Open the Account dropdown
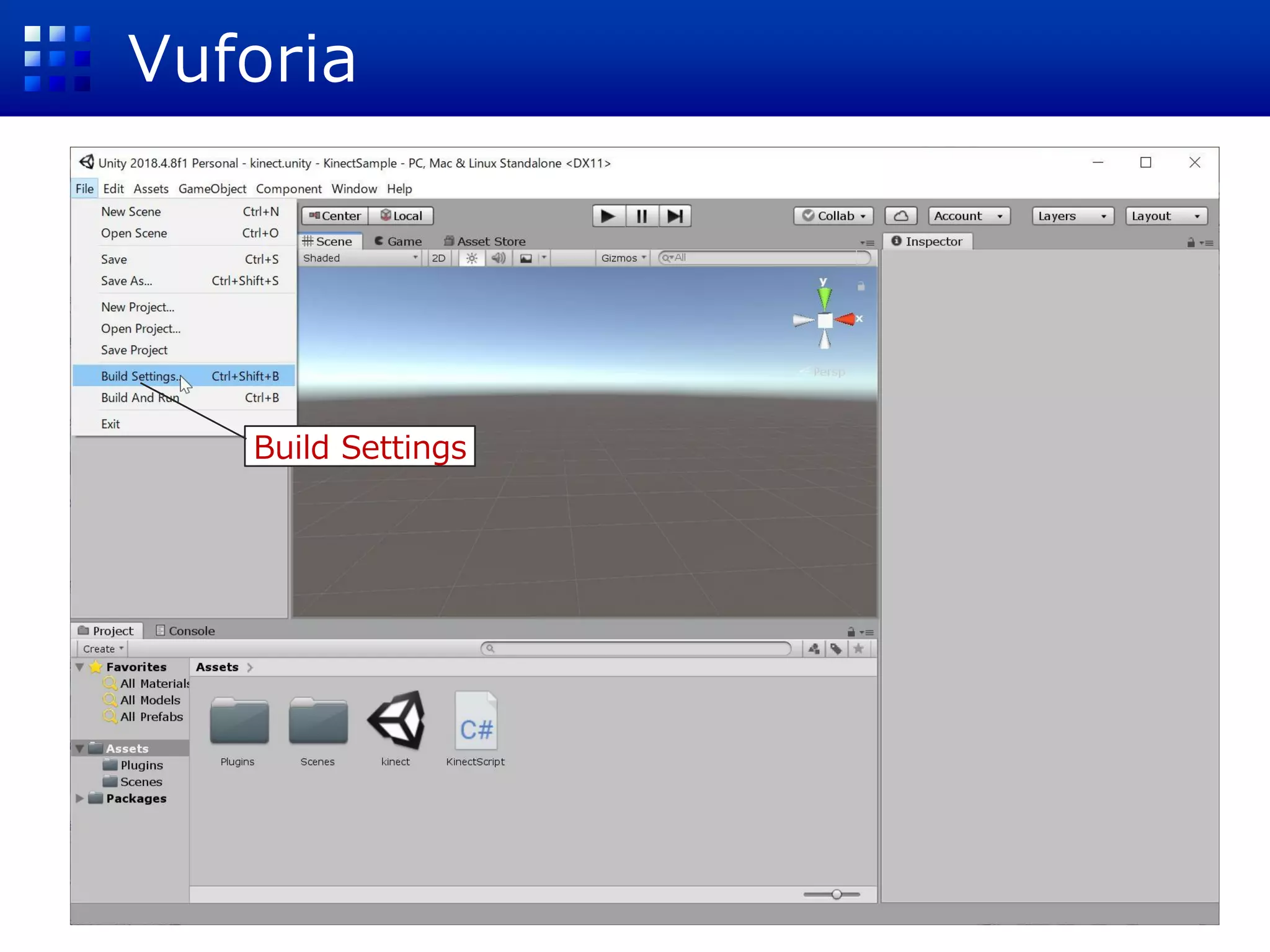Screen dimensions: 1270x952 pyautogui.click(x=969, y=216)
